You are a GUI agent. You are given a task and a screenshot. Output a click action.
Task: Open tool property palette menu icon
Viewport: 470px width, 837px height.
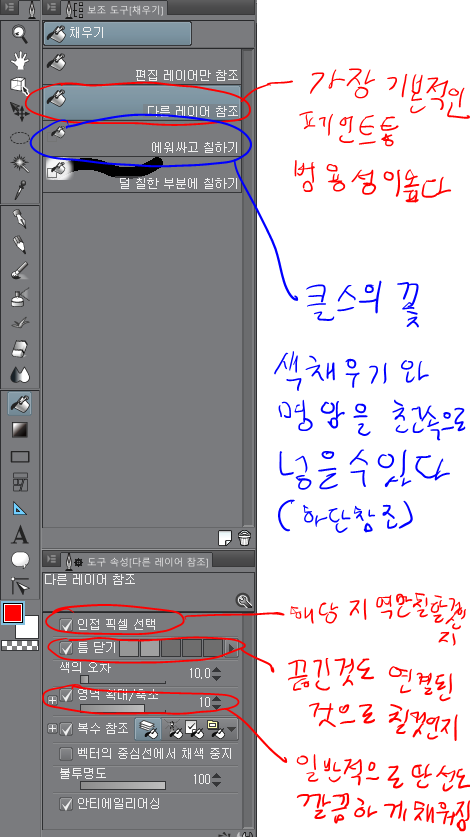[x=52, y=559]
